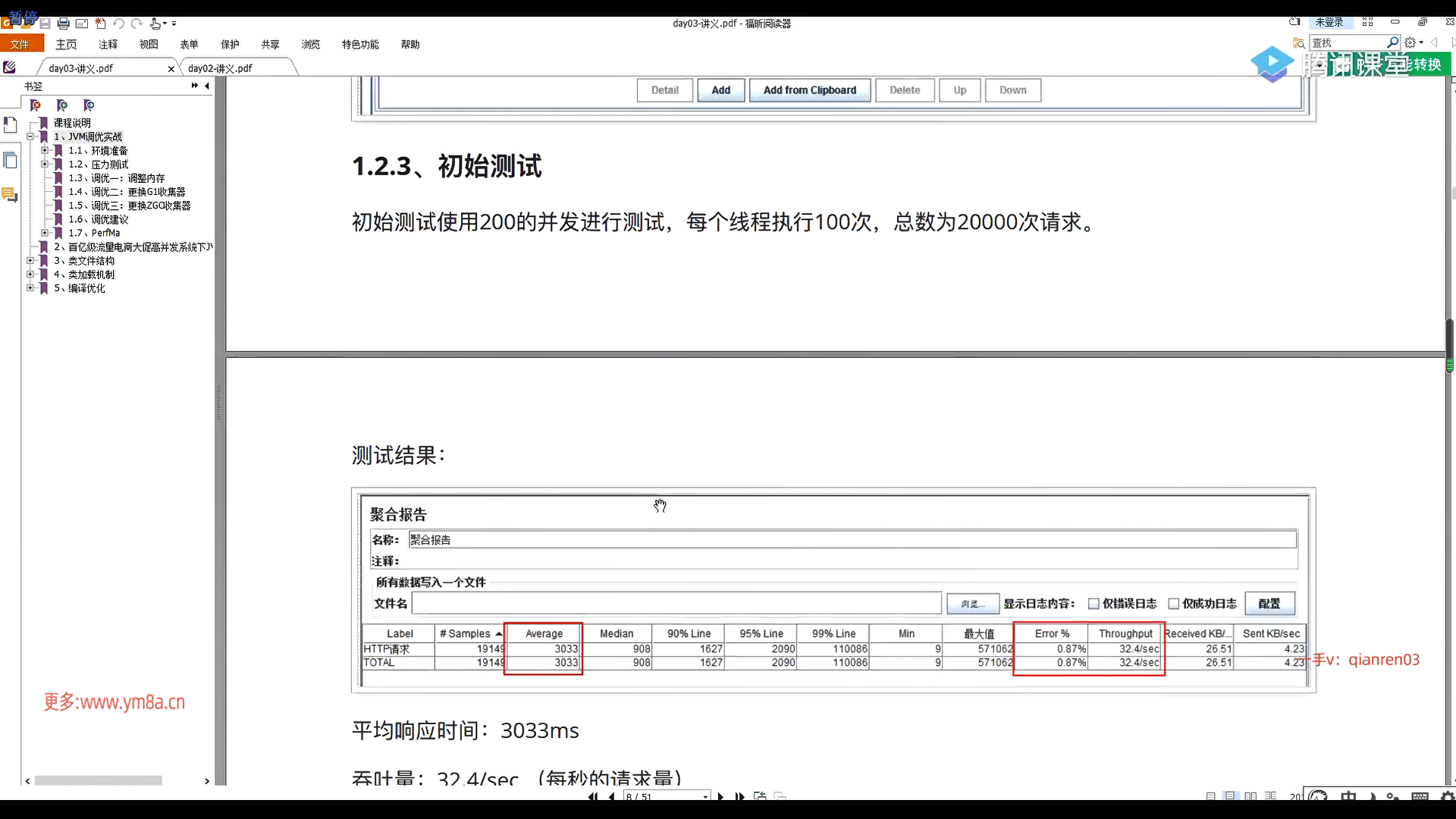This screenshot has width=1456, height=819.
Task: Open the page number dropdown
Action: point(705,796)
